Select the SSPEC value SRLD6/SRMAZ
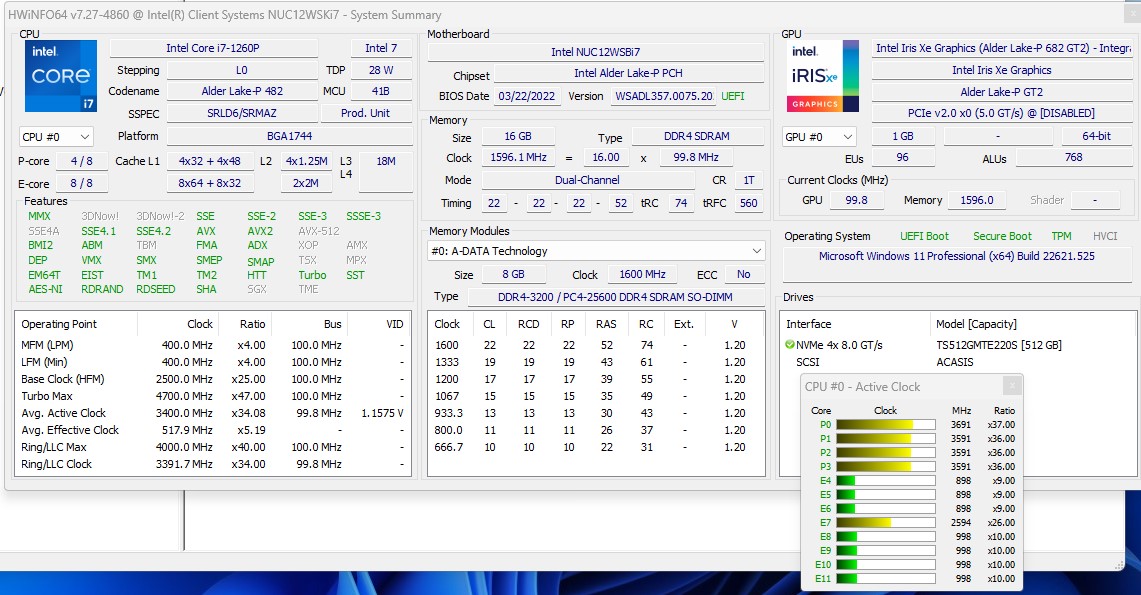1141x595 pixels. coord(242,113)
